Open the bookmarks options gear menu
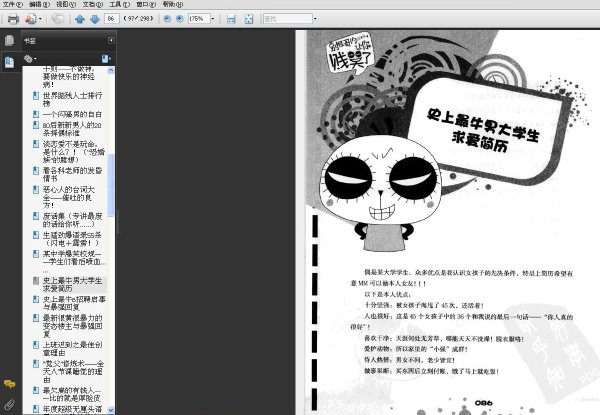The image size is (600, 415). [x=30, y=59]
